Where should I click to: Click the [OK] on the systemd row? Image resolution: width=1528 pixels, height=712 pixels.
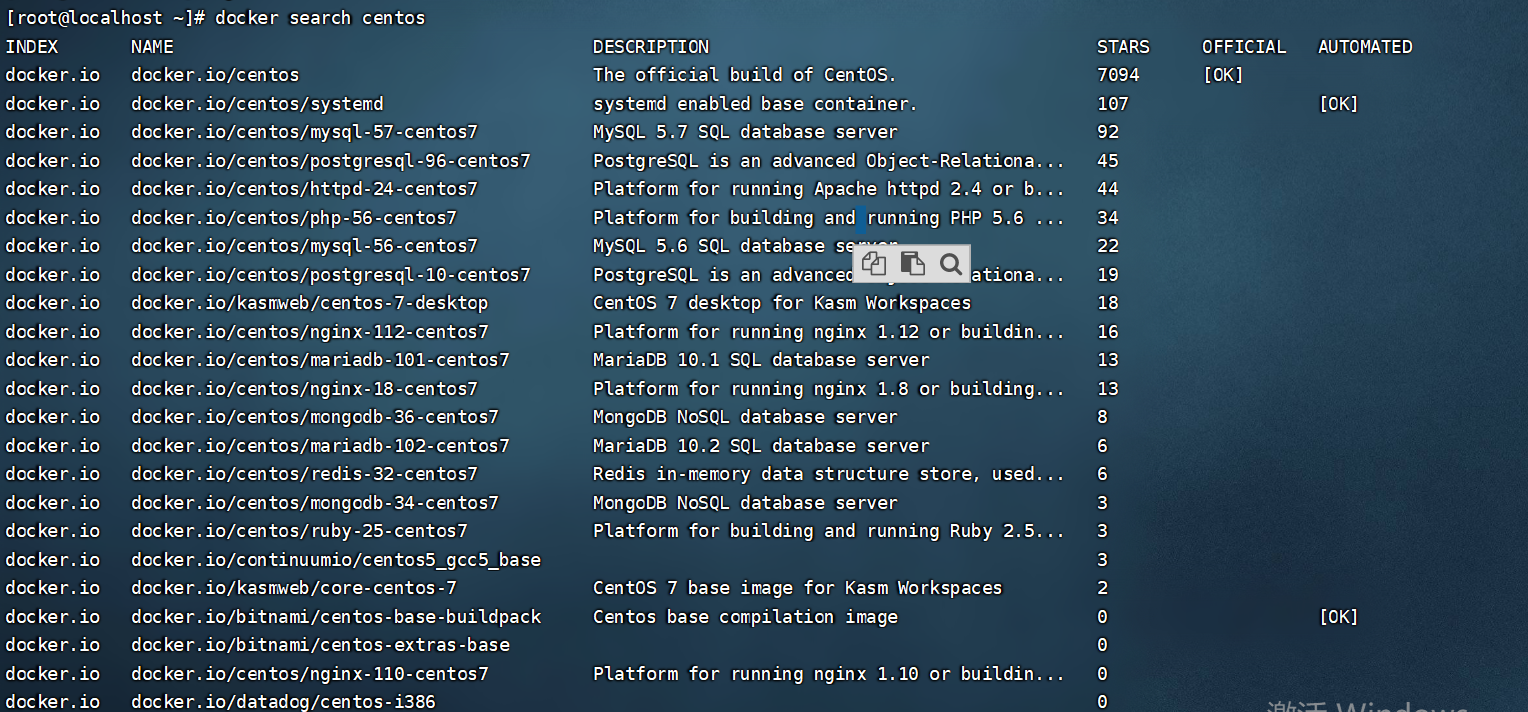coord(1339,104)
